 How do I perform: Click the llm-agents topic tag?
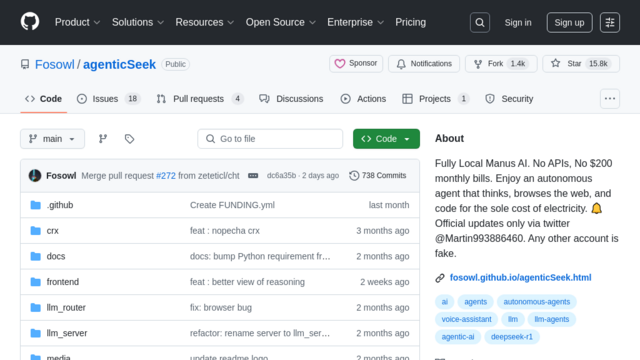click(x=551, y=319)
